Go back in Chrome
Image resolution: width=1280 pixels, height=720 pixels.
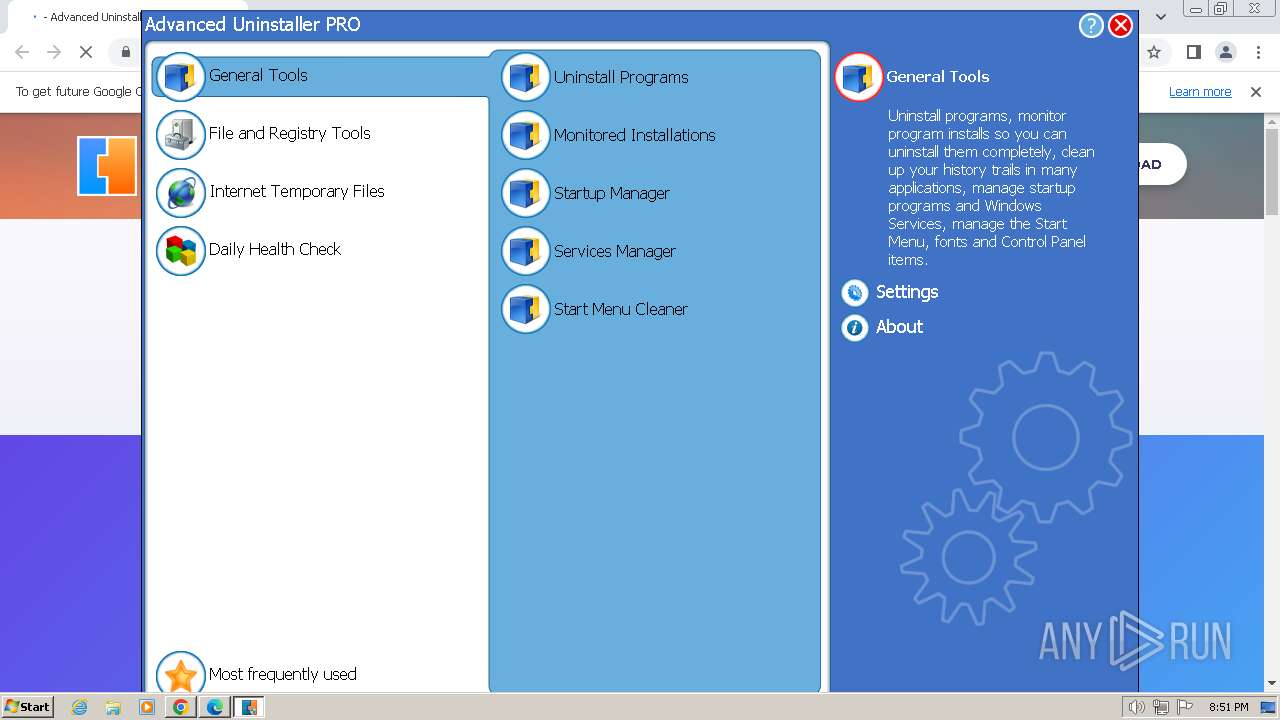pyautogui.click(x=22, y=52)
